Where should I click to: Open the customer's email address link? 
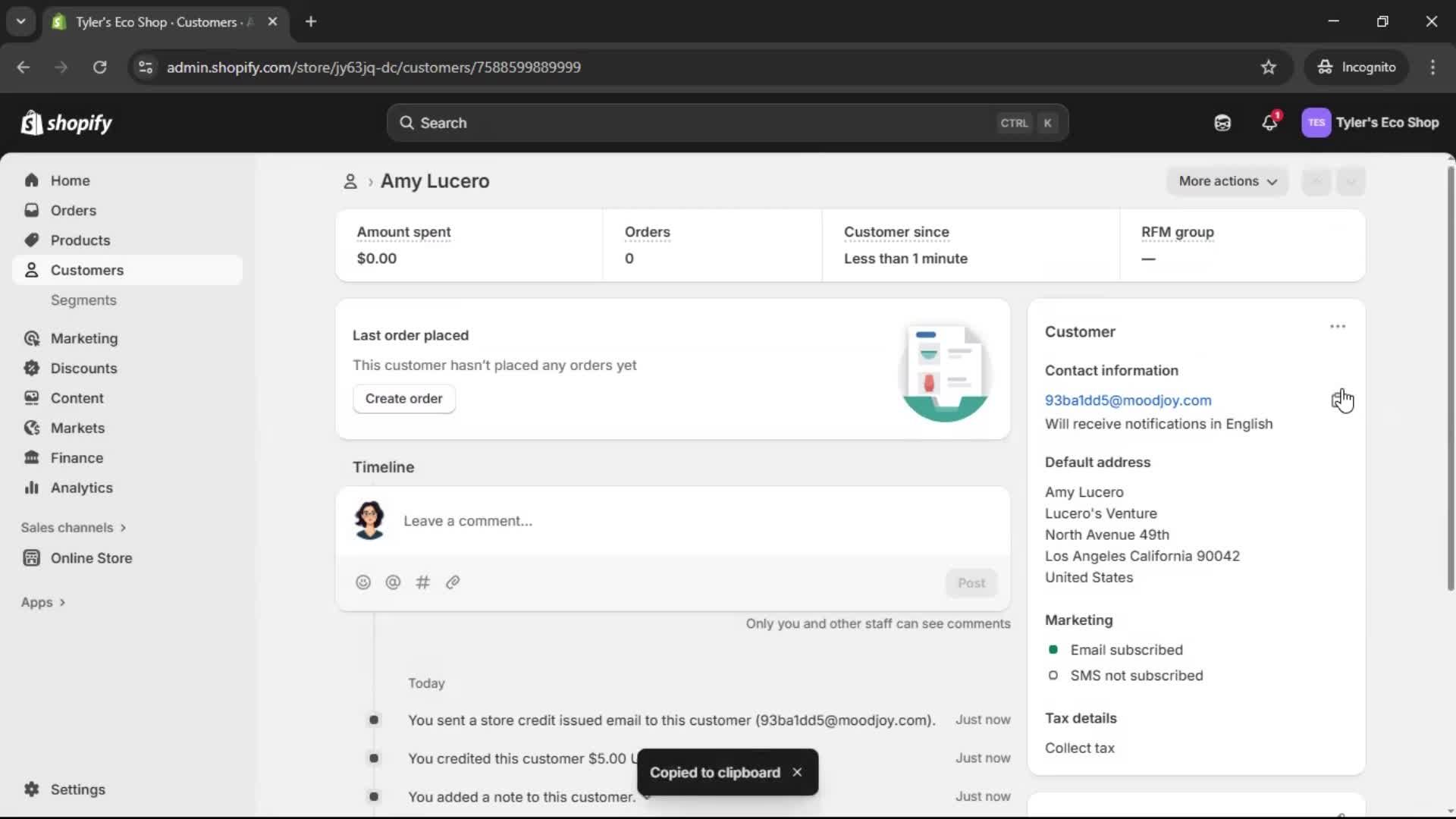[1128, 400]
